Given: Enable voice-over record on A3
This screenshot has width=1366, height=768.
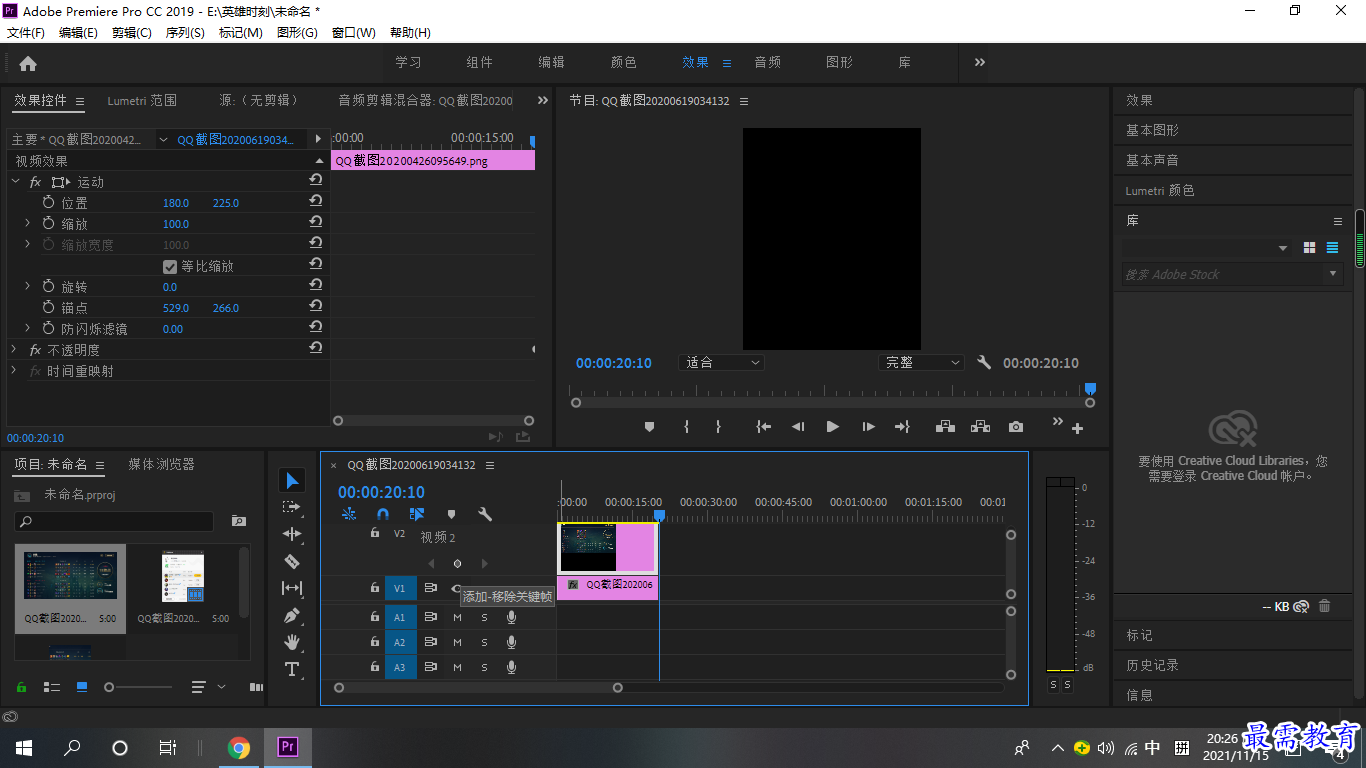Looking at the screenshot, I should [511, 667].
